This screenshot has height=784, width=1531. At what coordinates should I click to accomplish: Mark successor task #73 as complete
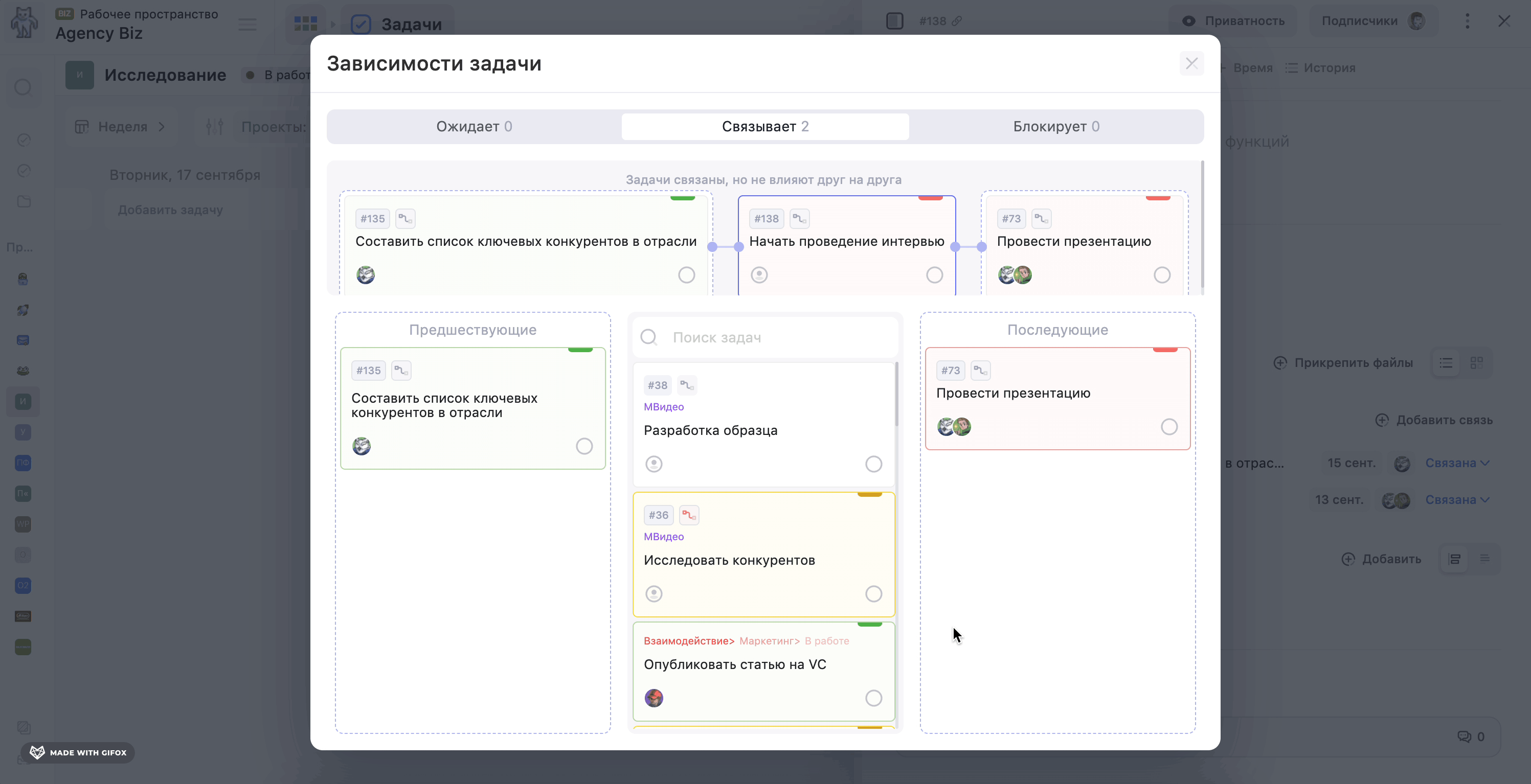1169,427
